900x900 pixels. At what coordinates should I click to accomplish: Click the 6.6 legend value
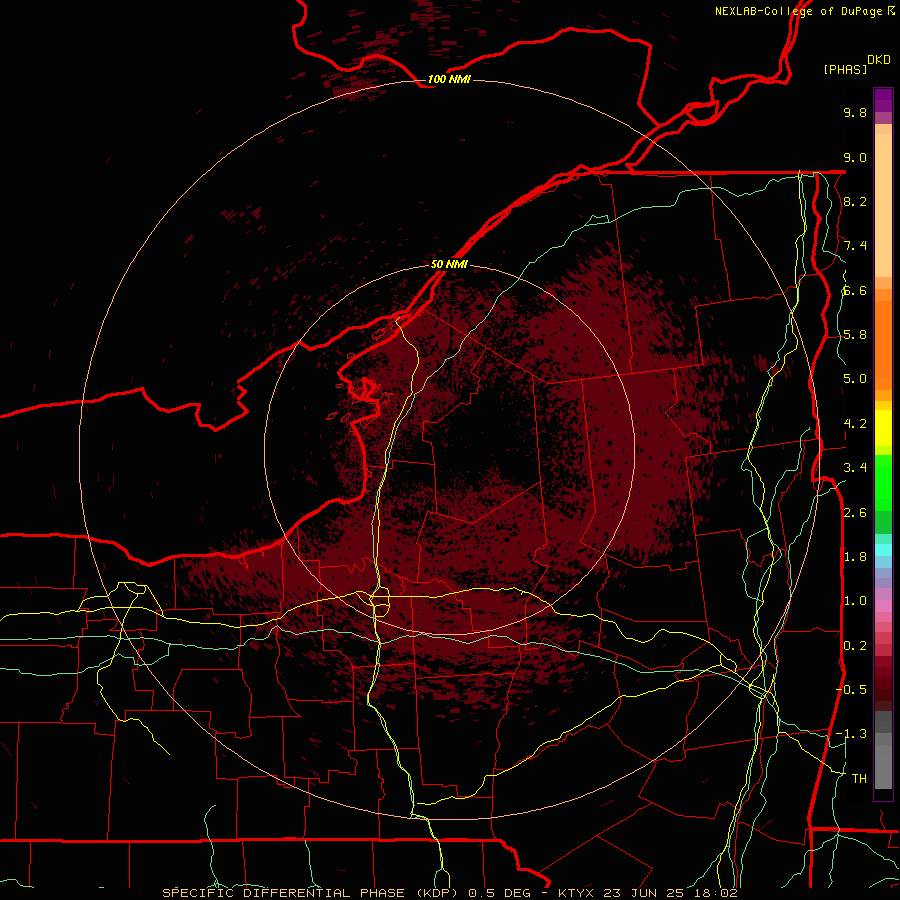click(x=855, y=290)
